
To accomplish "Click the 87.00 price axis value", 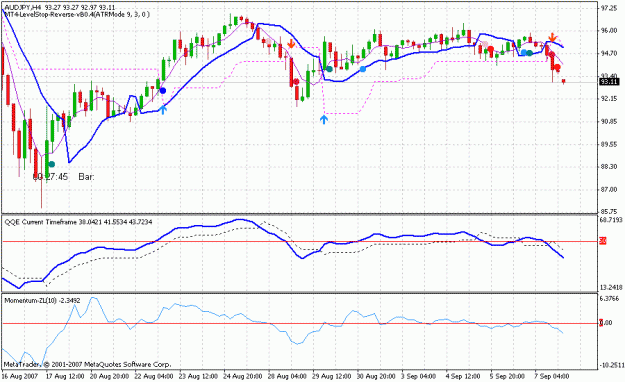I will click(609, 189).
